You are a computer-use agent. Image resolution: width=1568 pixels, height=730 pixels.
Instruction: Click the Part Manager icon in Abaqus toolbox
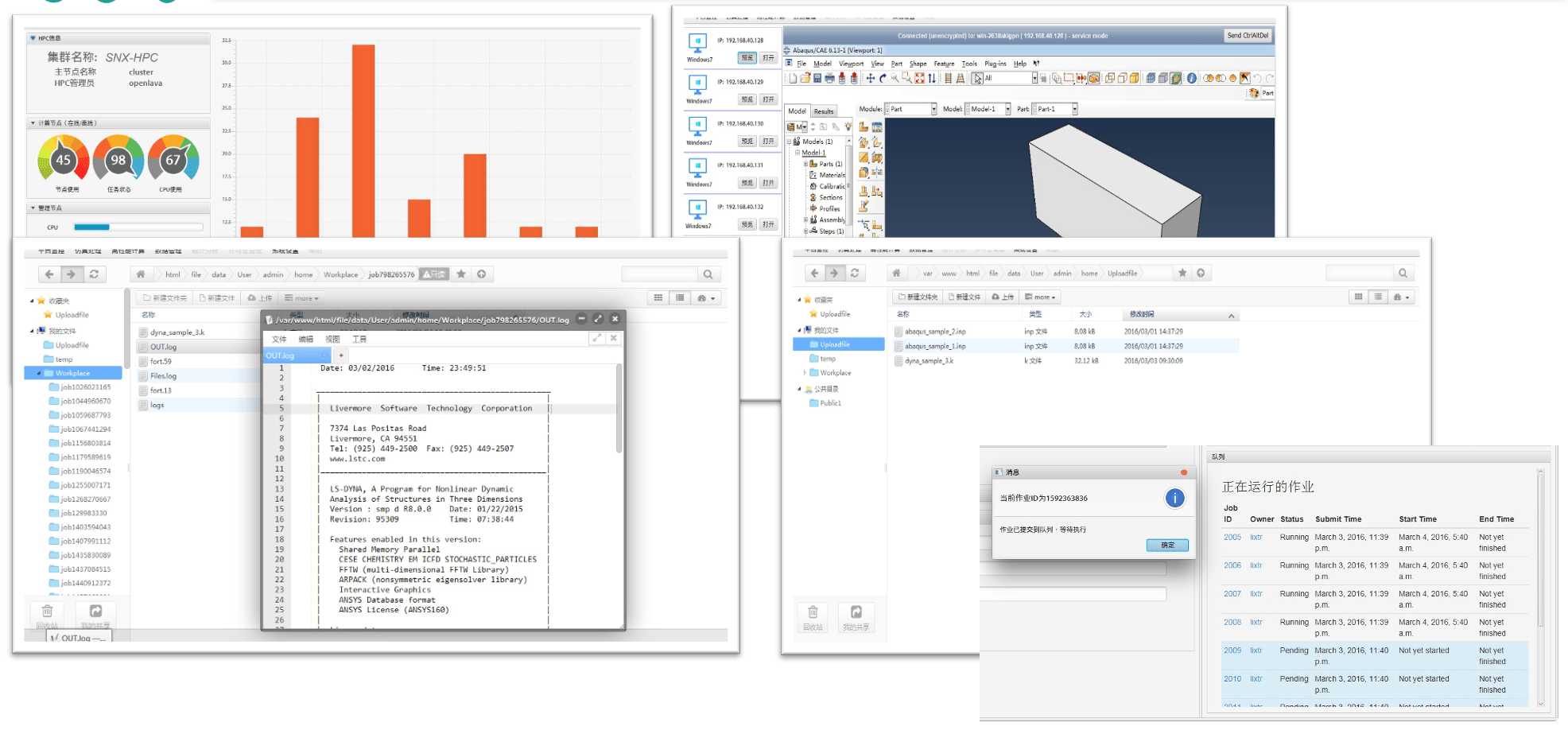pos(877,126)
